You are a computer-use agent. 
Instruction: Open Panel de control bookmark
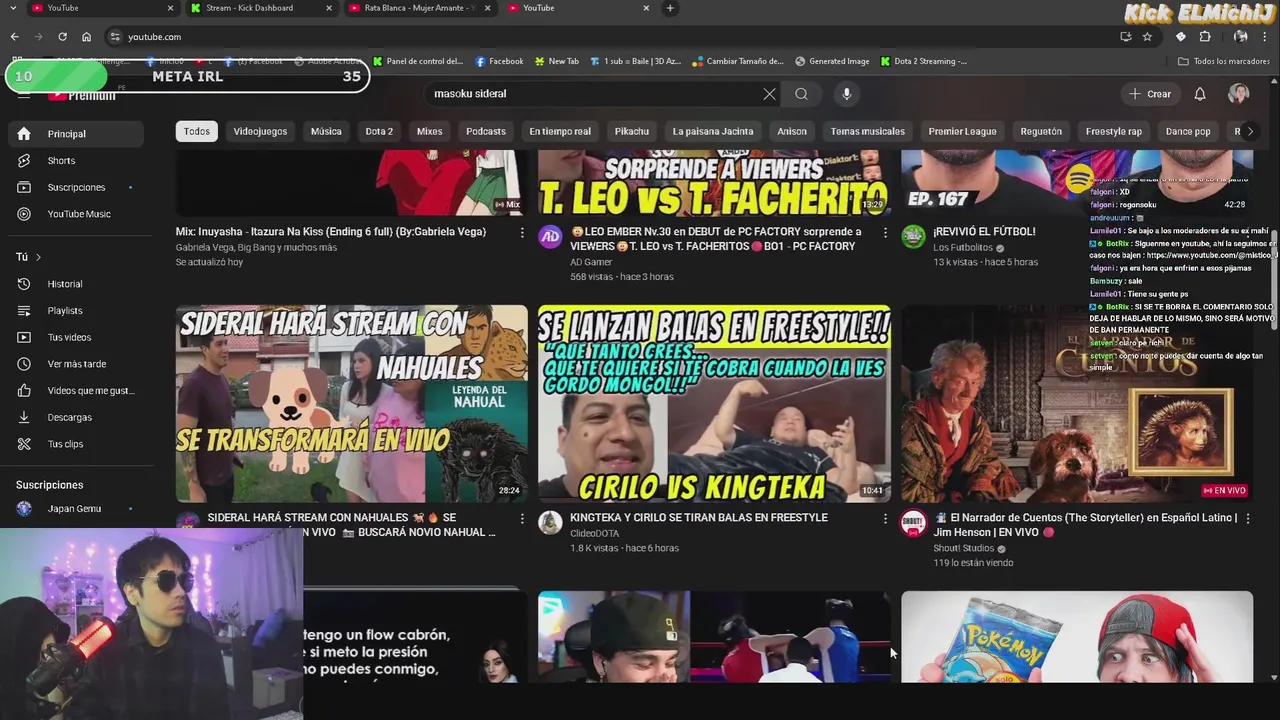click(418, 61)
